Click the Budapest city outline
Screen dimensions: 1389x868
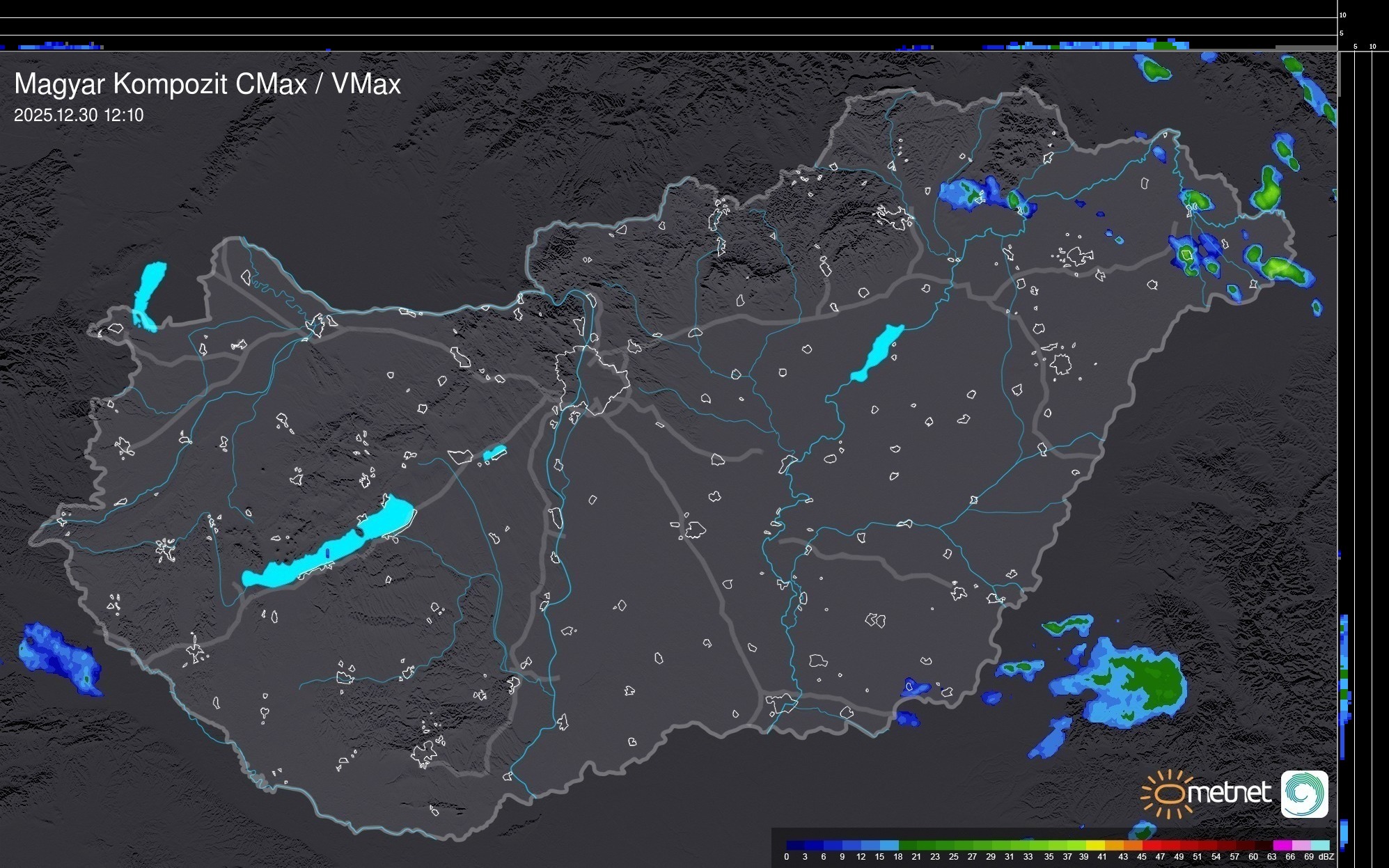(x=592, y=379)
